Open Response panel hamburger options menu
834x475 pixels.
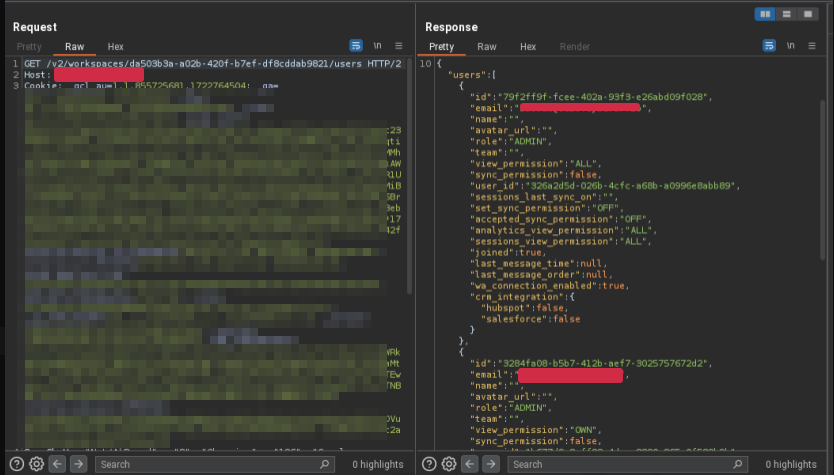click(812, 46)
